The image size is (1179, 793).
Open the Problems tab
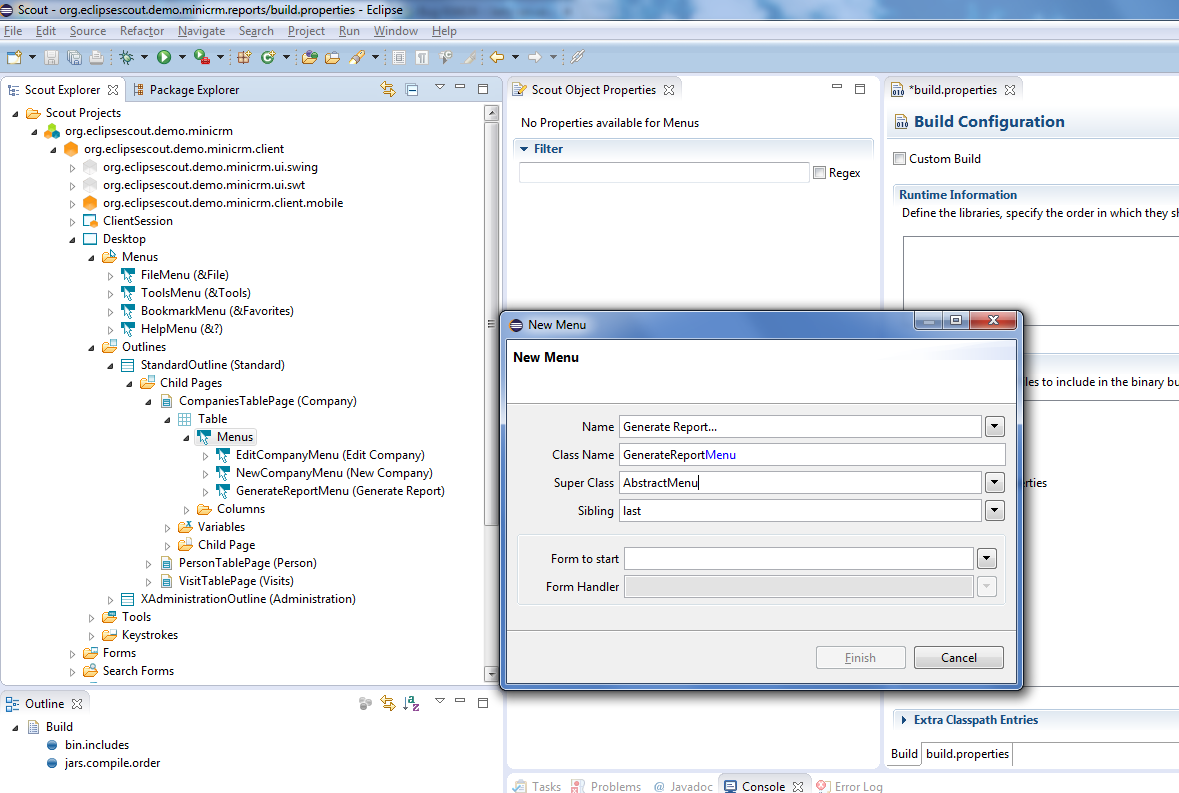[x=607, y=786]
